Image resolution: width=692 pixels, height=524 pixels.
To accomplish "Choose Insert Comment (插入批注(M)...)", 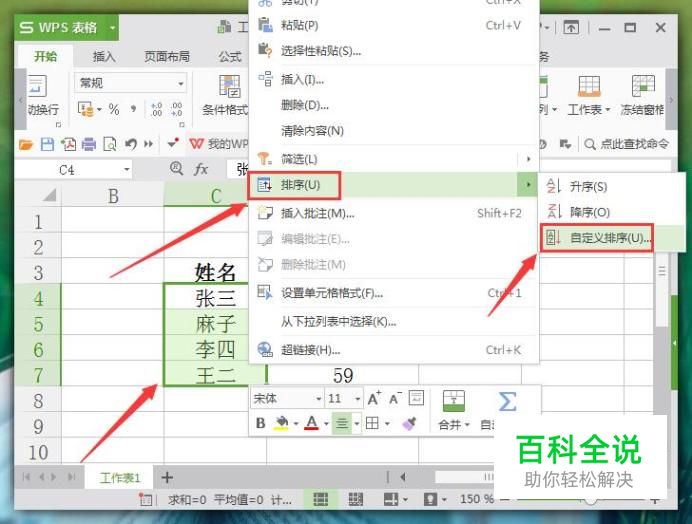I will tap(394, 214).
